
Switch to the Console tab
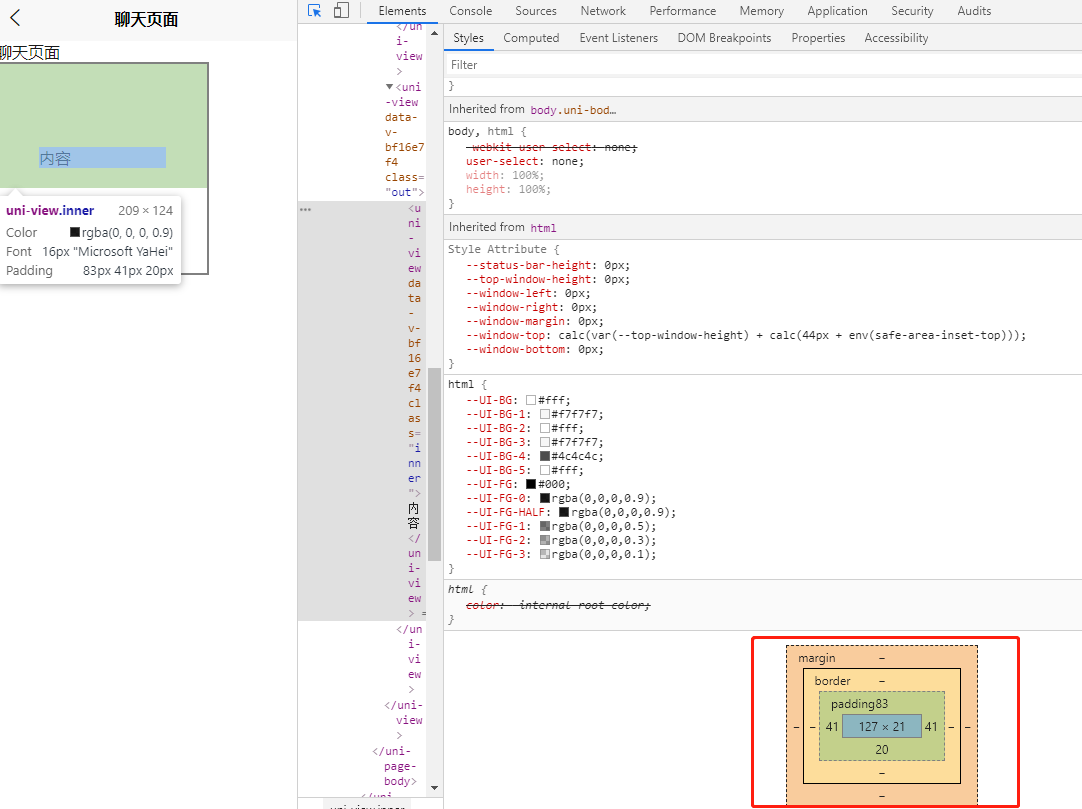coord(471,11)
